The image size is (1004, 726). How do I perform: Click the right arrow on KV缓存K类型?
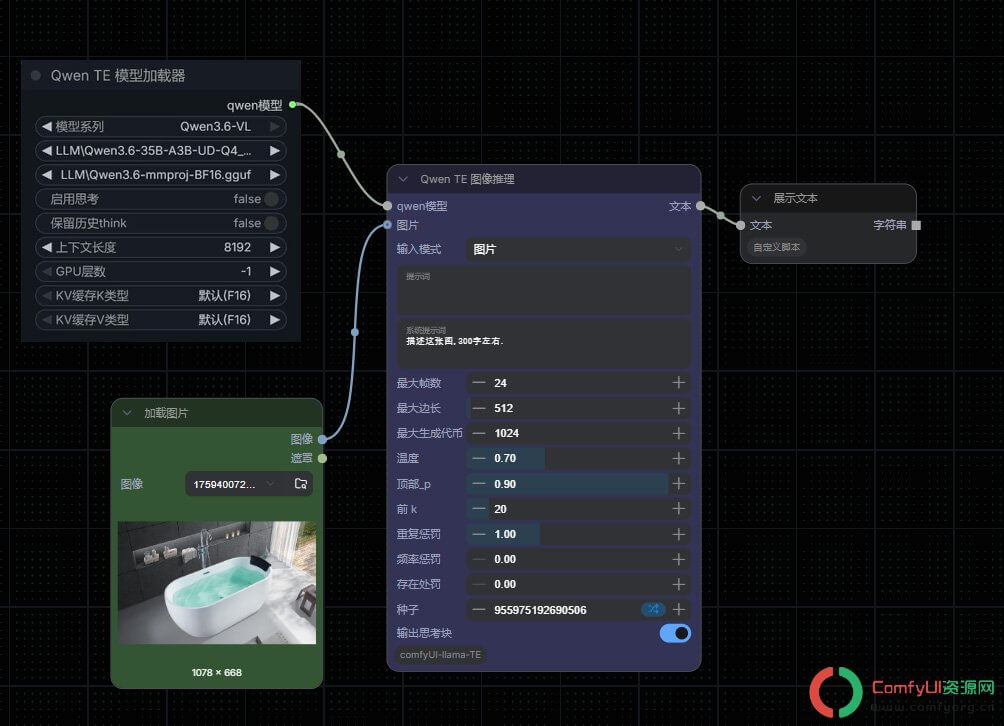tap(275, 296)
